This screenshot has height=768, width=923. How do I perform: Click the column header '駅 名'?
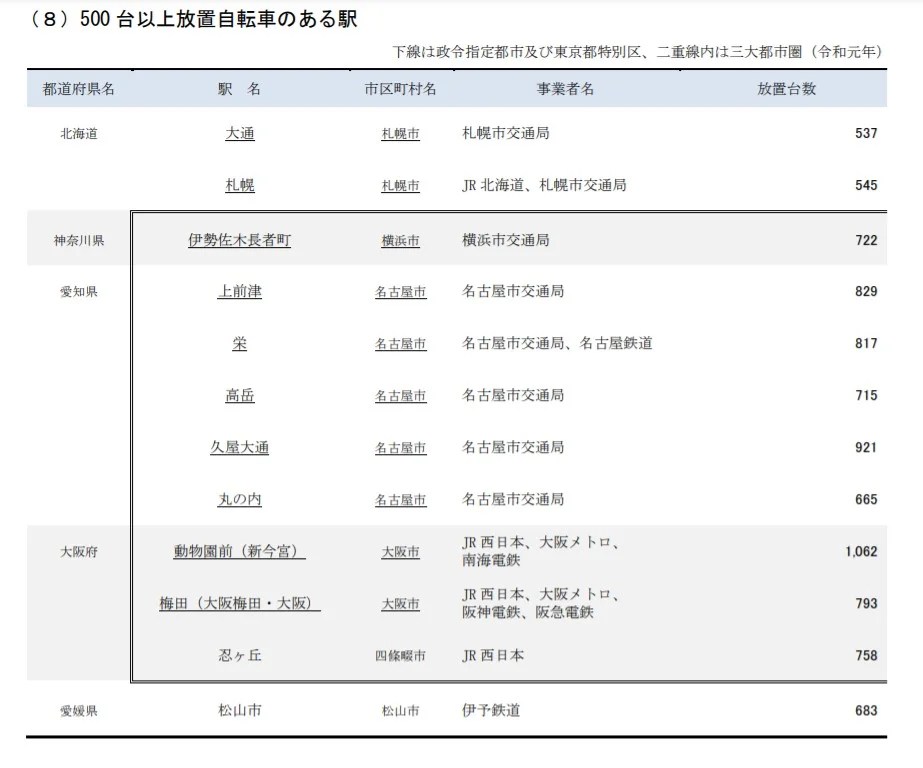coord(239,89)
